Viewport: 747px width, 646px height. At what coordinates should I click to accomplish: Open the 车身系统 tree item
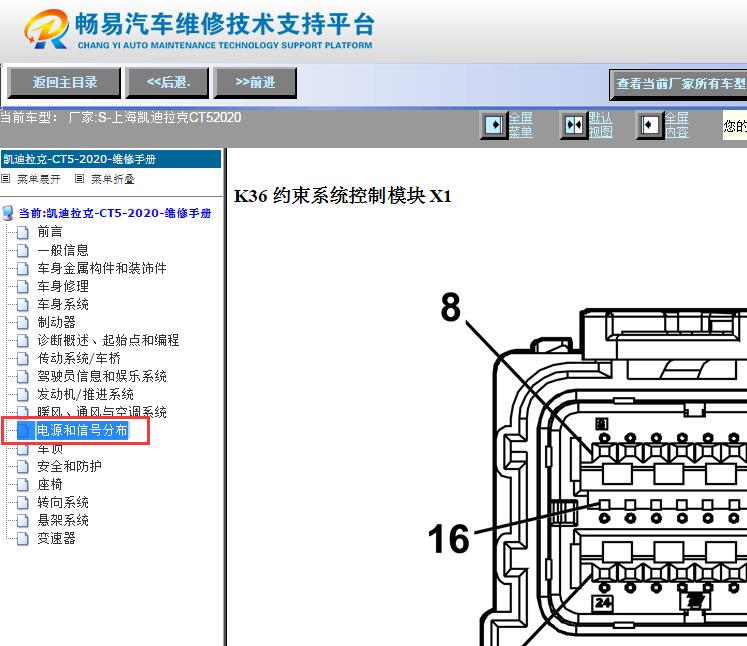pyautogui.click(x=63, y=304)
